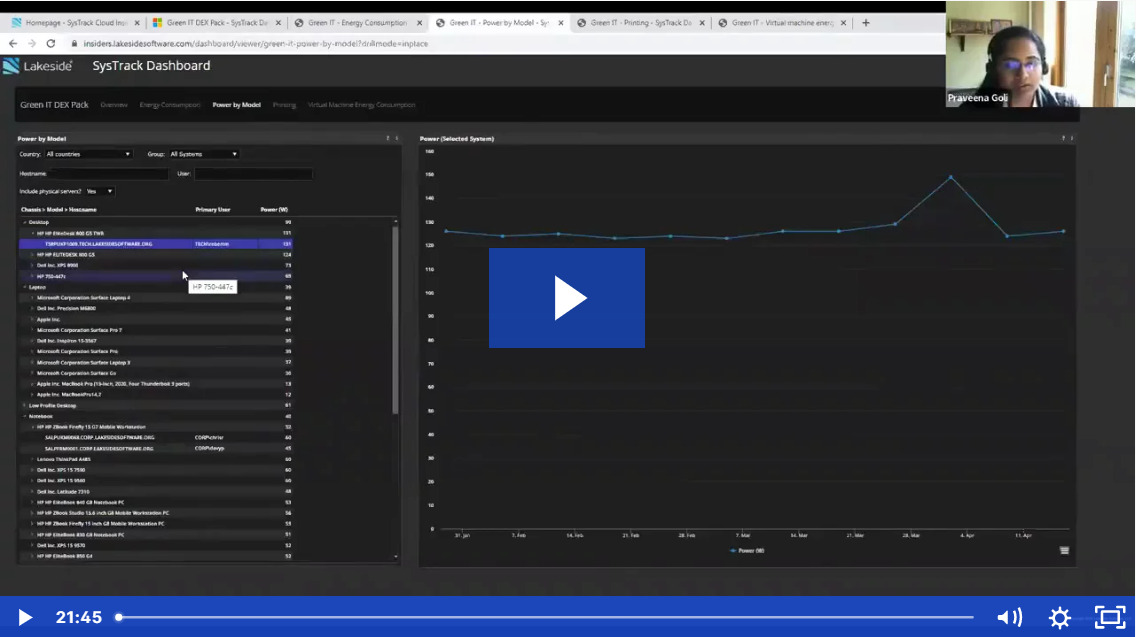Image resolution: width=1136 pixels, height=637 pixels.
Task: Click the model list vertical scrollbar
Action: coord(396,319)
